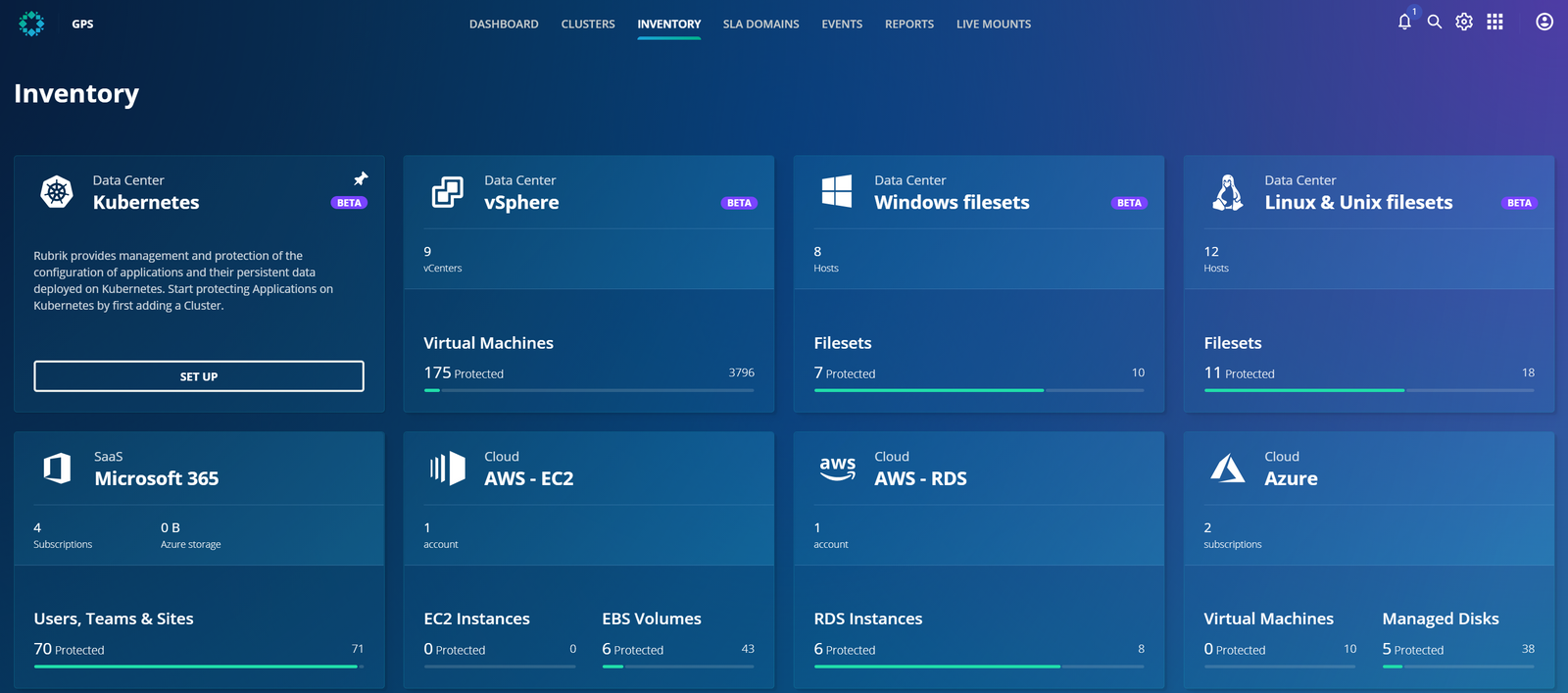
Task: Click the Windows Filesets progress bar
Action: click(979, 390)
